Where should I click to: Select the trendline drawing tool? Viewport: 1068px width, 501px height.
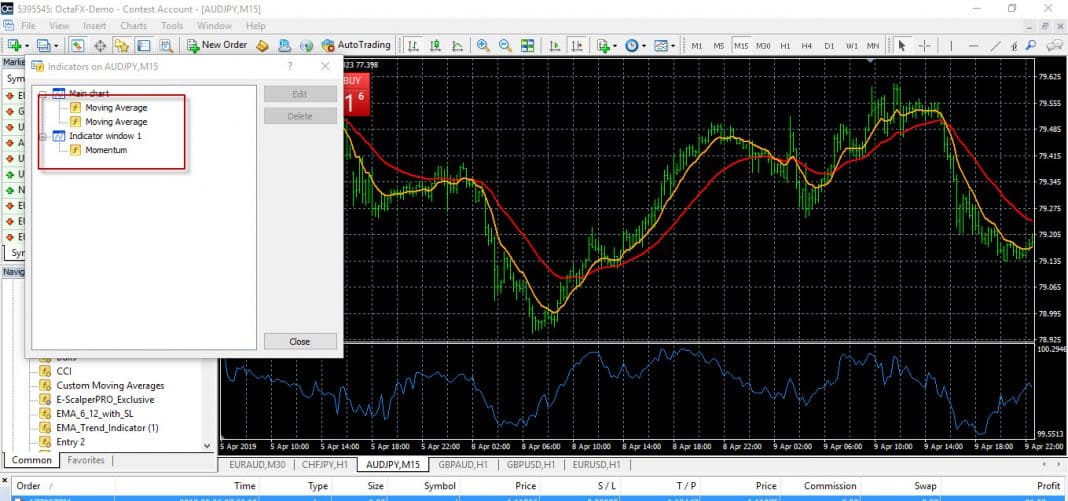[995, 45]
